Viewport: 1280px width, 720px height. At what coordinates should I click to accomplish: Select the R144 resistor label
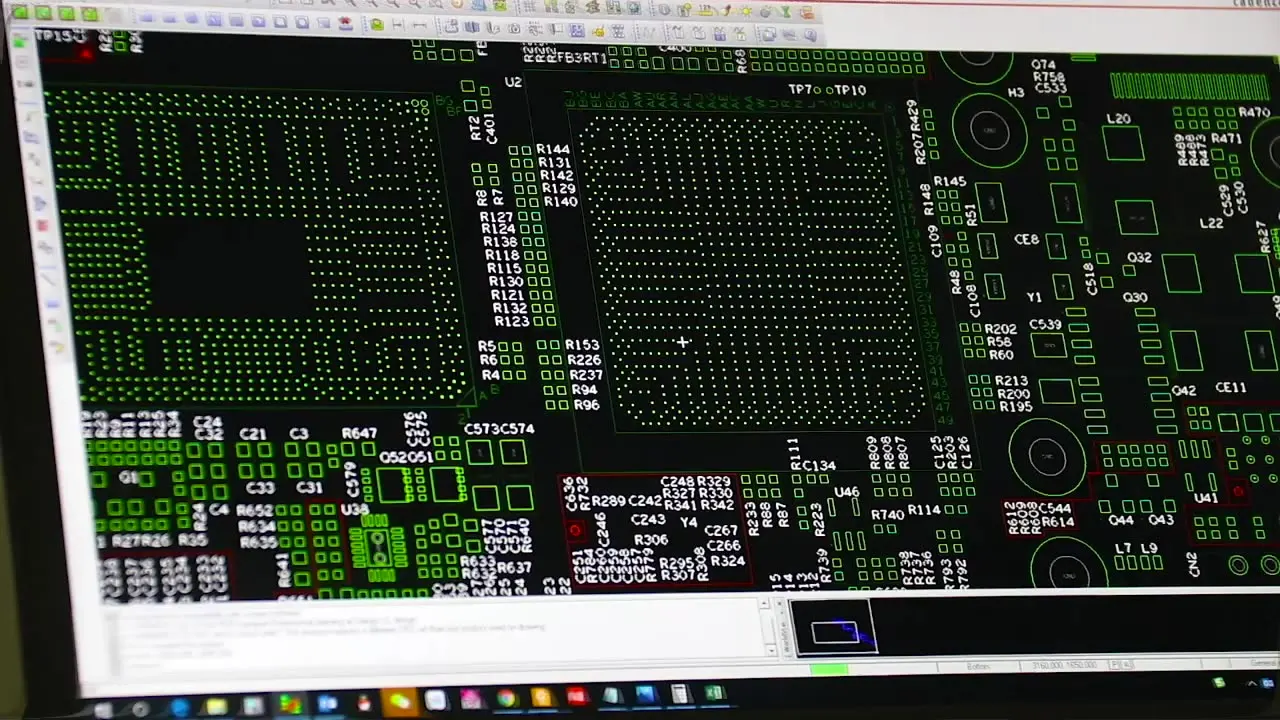554,150
